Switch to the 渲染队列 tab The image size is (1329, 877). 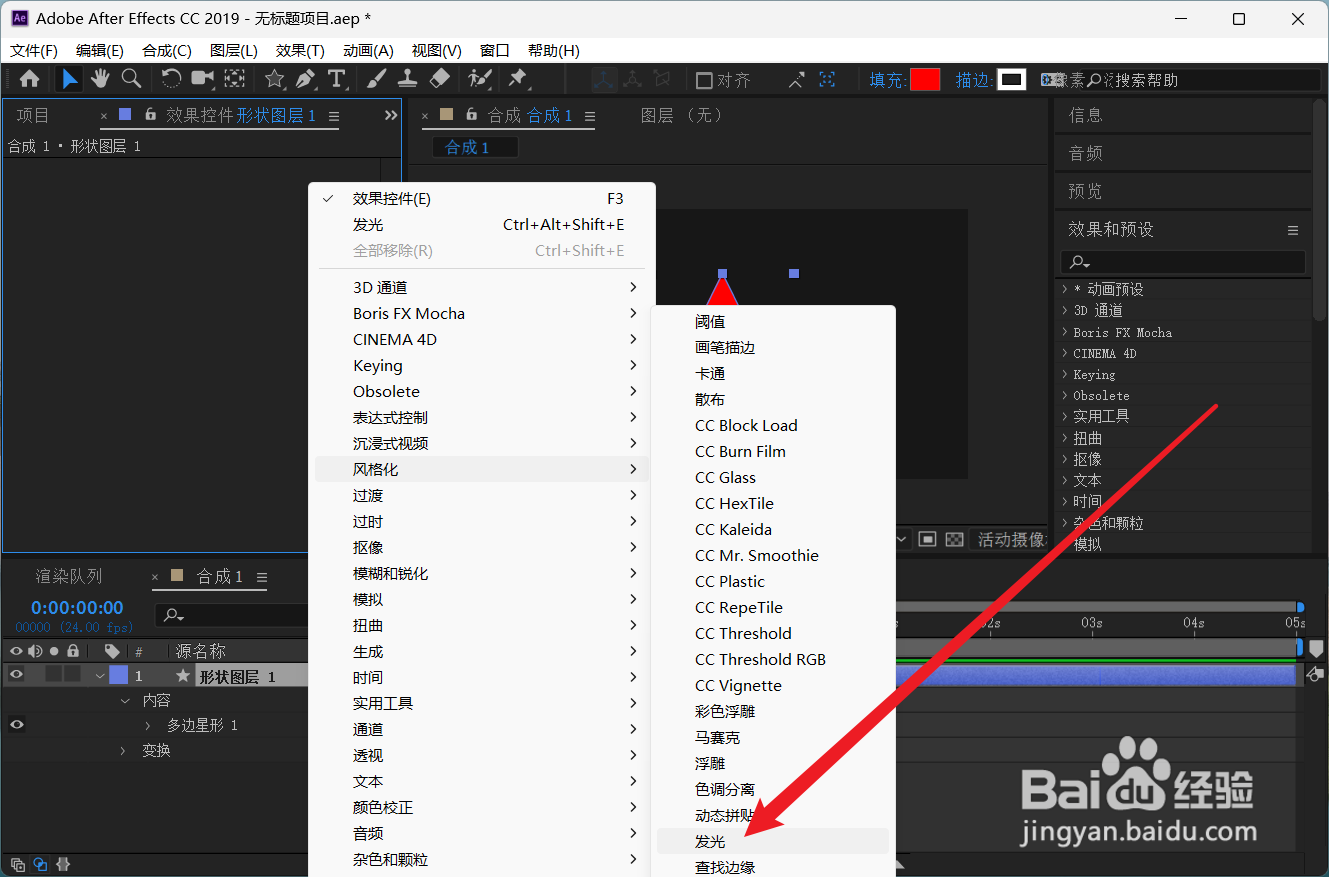[67, 575]
